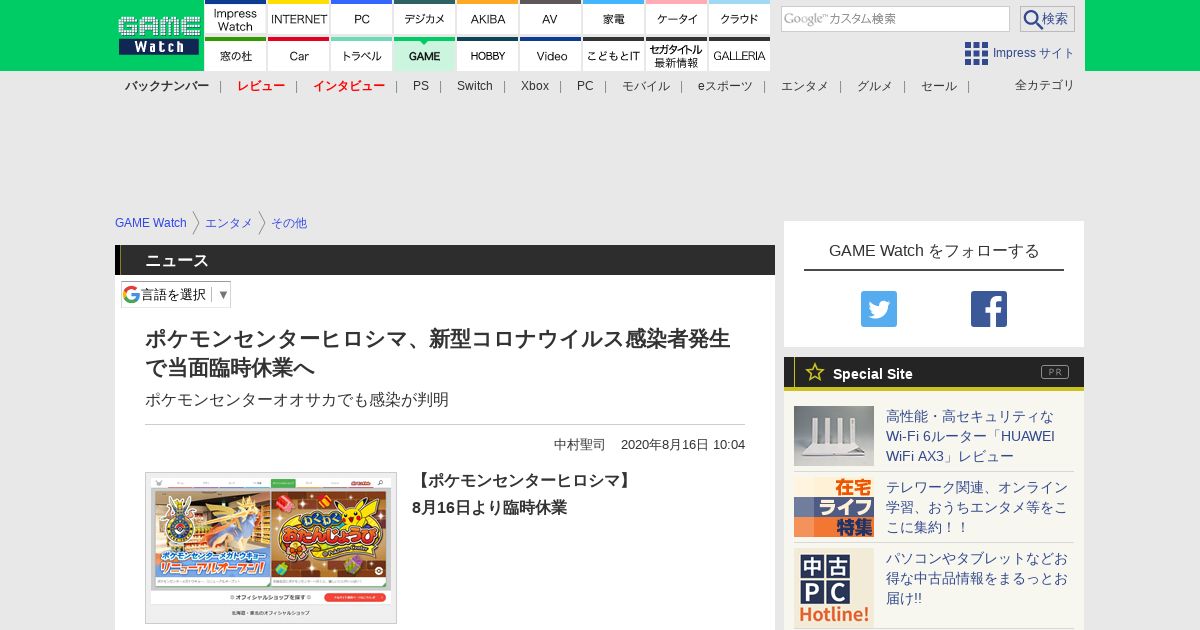Open セガタイトル最新情報 tab

[x=677, y=54]
